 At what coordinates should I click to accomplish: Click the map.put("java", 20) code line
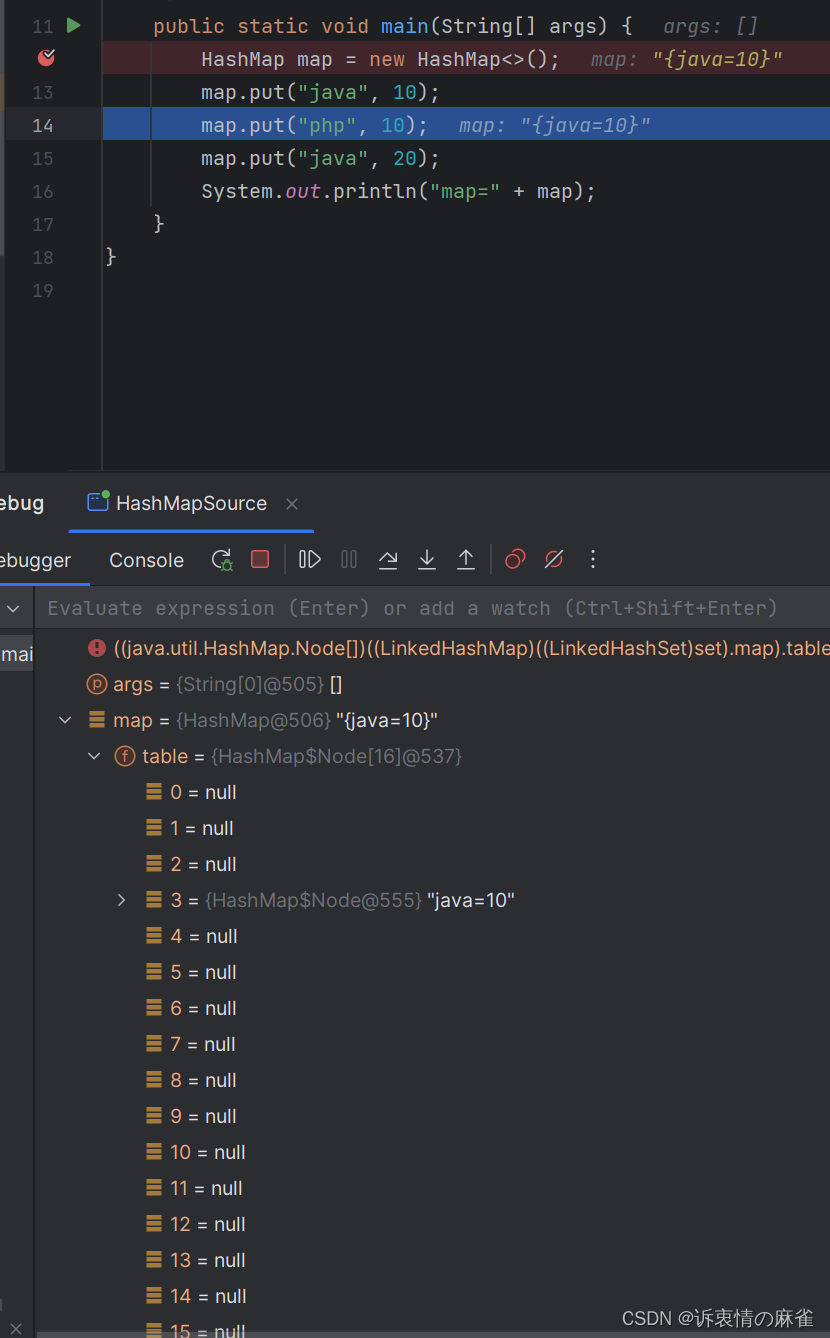click(320, 158)
